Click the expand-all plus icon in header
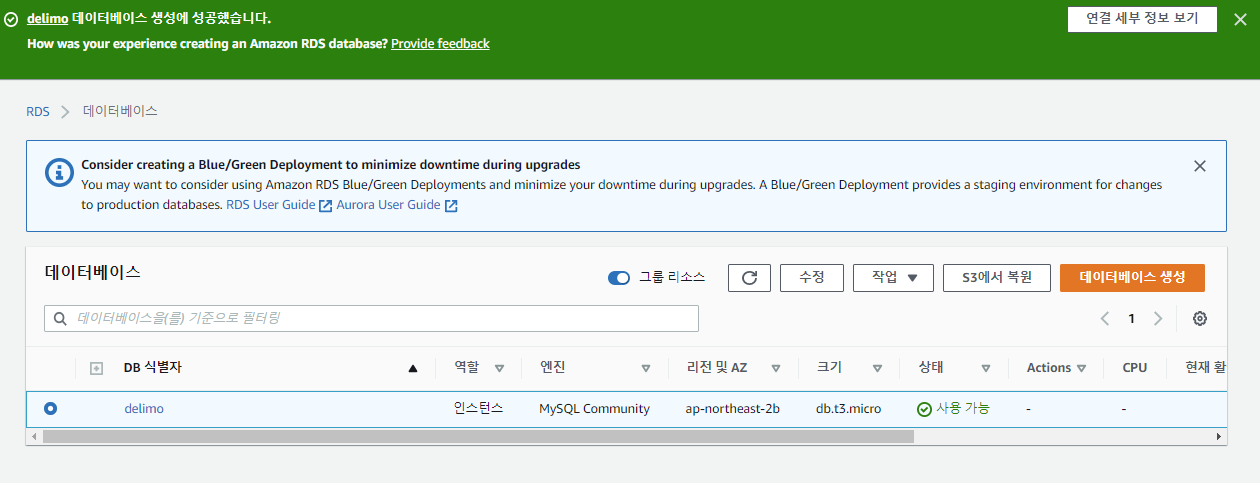Viewport: 1260px width, 483px height. (97, 368)
